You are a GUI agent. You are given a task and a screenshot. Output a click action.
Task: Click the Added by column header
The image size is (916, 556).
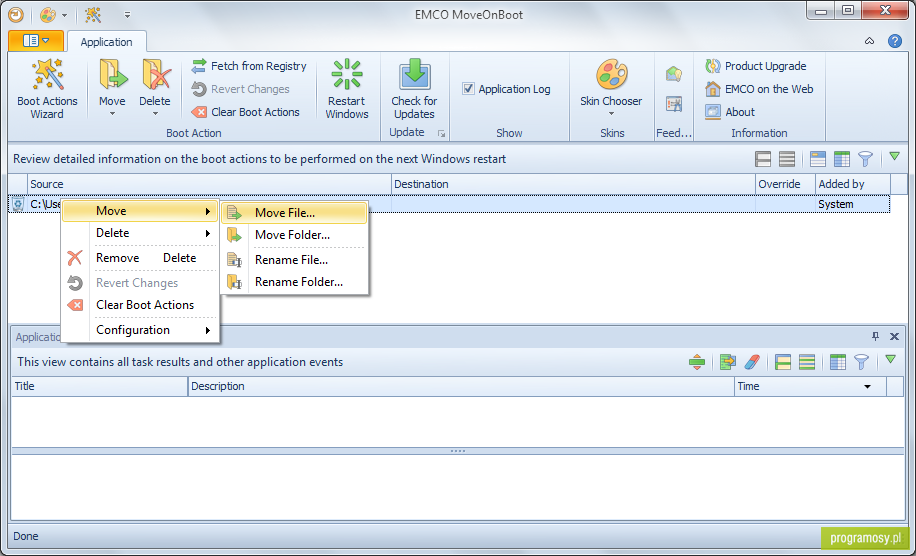point(853,184)
